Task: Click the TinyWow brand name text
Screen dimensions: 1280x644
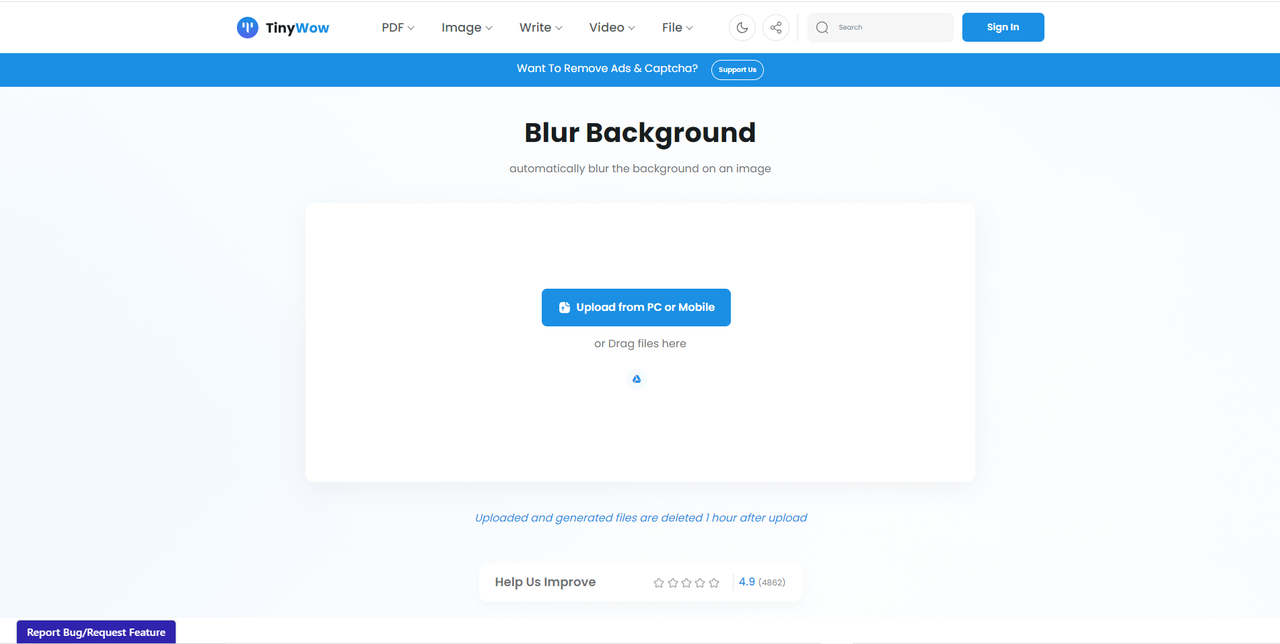Action: [x=297, y=28]
